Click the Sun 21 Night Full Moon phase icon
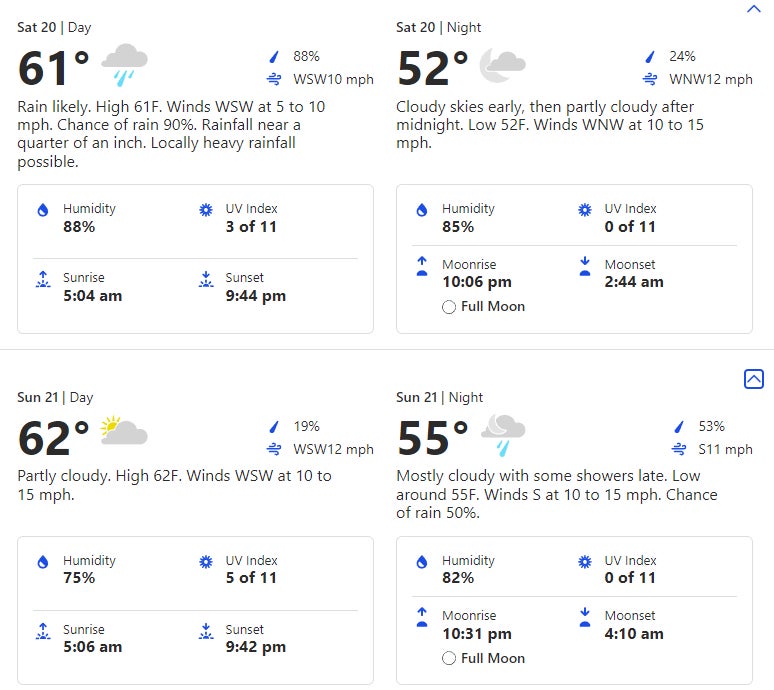Viewport: 774px width, 690px height. pos(449,658)
